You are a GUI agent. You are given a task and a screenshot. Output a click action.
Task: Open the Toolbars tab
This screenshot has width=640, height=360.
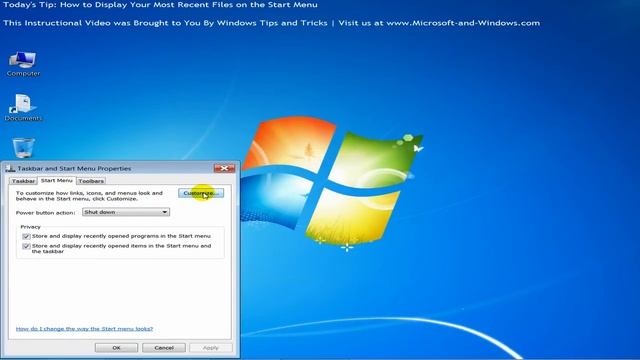pos(91,181)
